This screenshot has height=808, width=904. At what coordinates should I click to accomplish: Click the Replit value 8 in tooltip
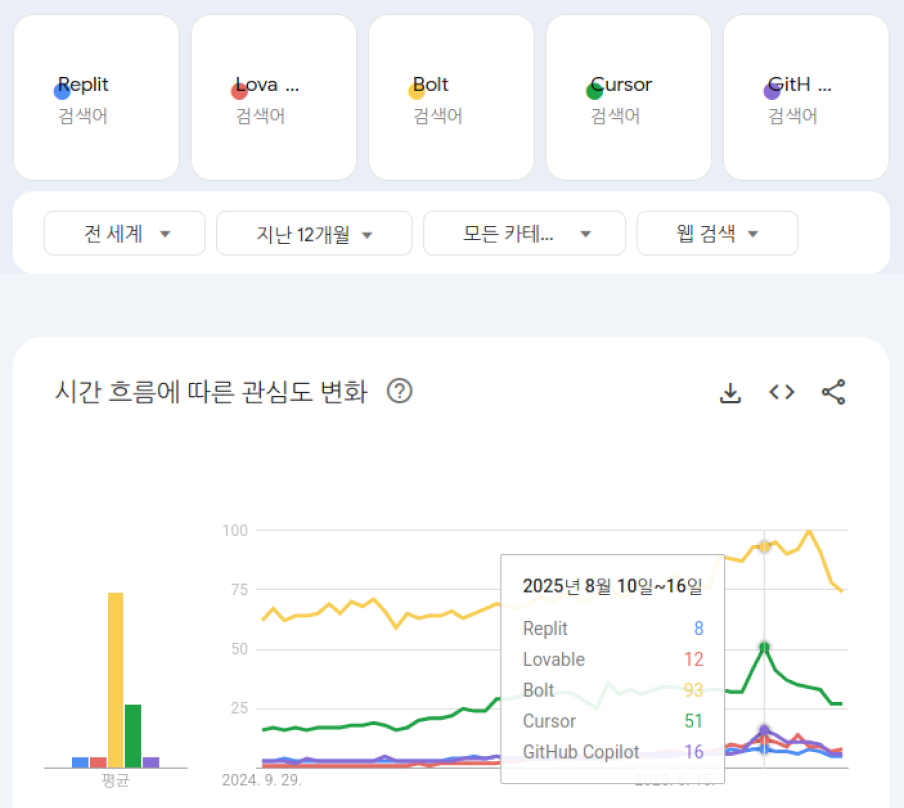click(699, 628)
